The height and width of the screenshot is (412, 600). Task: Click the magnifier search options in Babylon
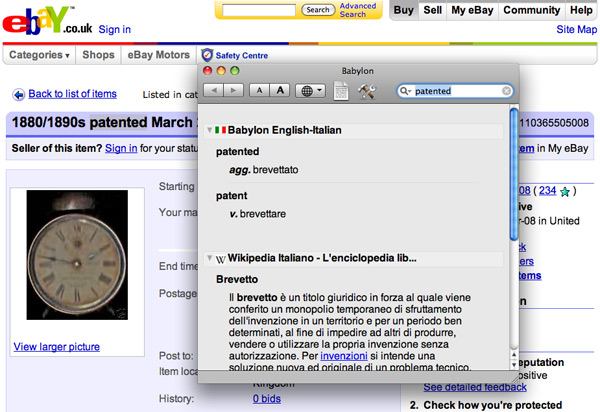coord(405,91)
